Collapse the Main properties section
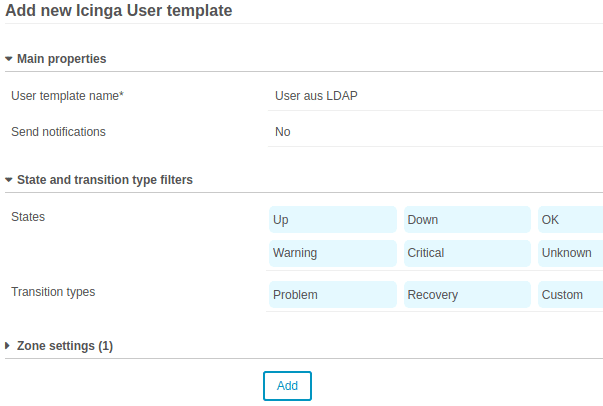 [62, 59]
